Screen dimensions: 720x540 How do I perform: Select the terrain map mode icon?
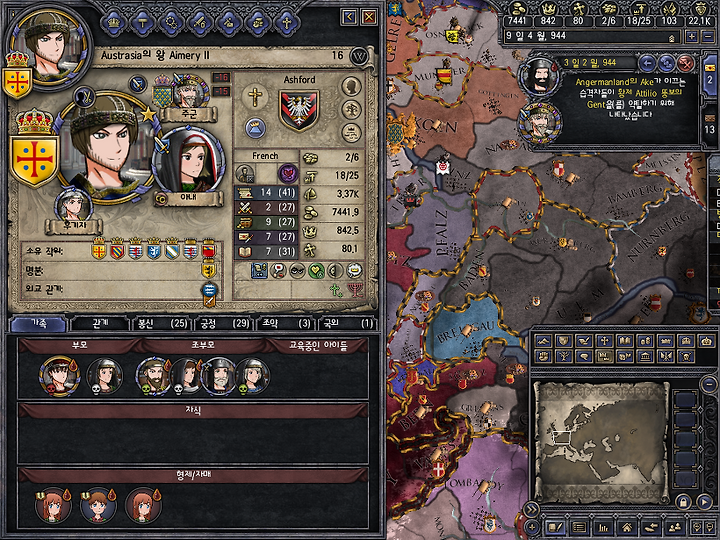[x=544, y=341]
